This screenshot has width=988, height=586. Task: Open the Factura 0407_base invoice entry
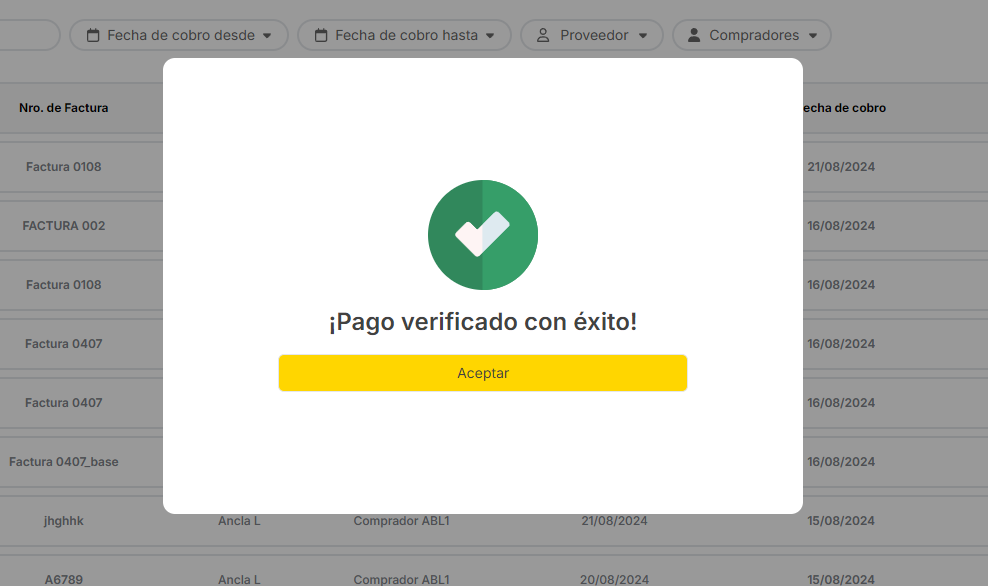(x=64, y=462)
